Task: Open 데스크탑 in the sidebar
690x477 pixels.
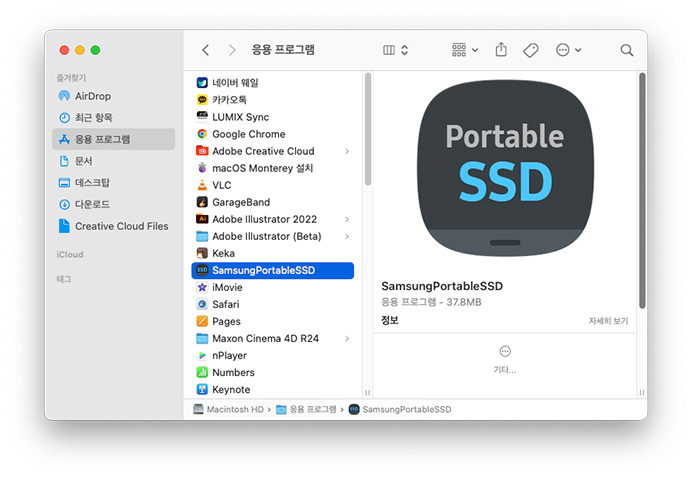Action: [114, 183]
